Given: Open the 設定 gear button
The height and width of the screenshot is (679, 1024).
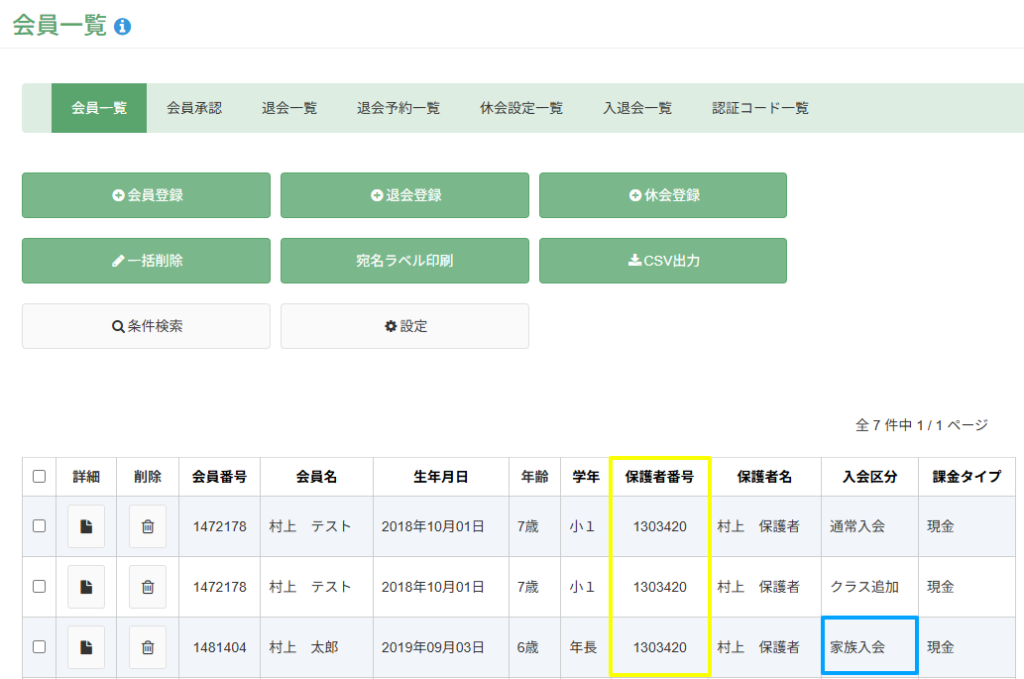Looking at the screenshot, I should pyautogui.click(x=404, y=326).
